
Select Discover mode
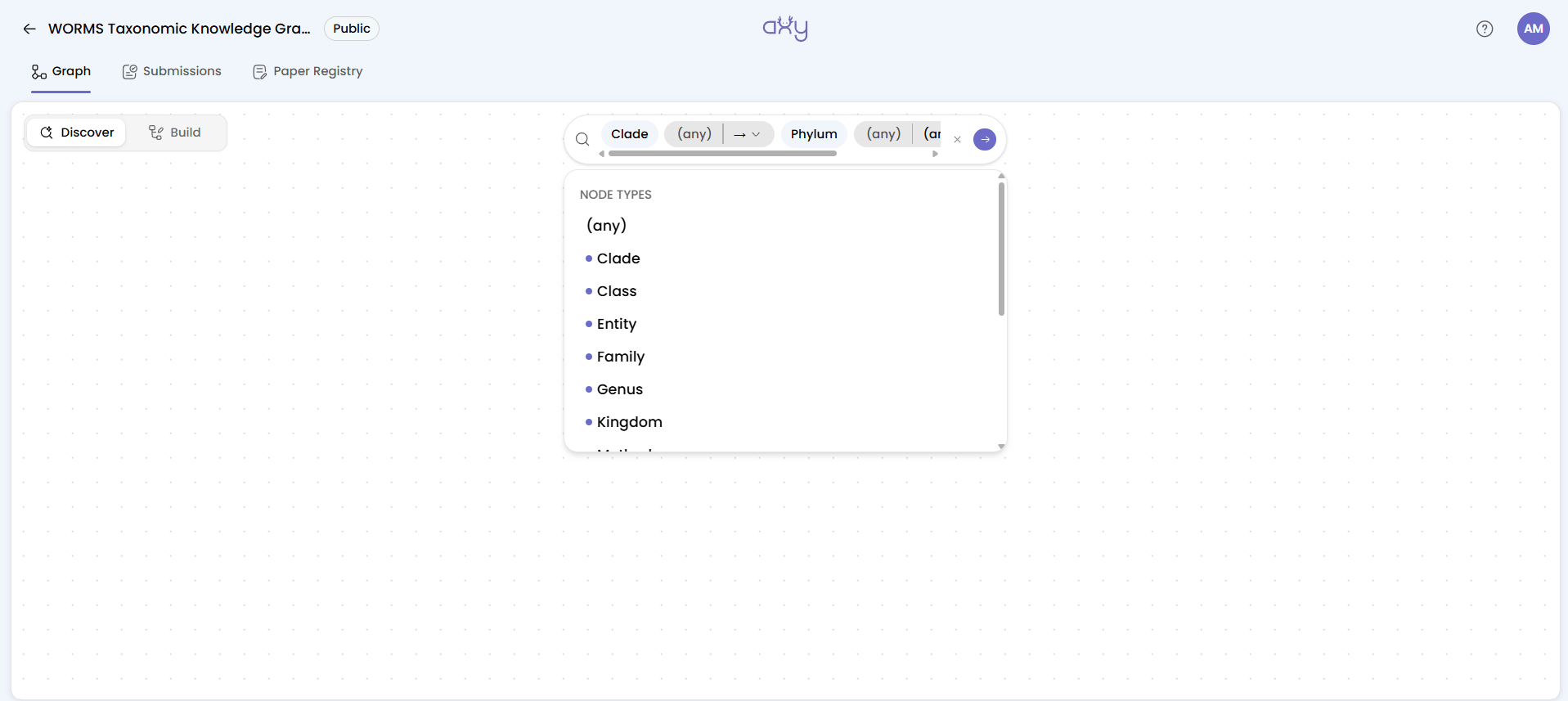[77, 133]
